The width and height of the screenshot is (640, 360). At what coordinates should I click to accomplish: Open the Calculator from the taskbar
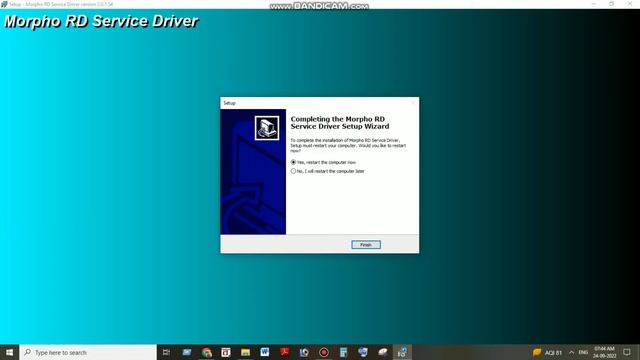pyautogui.click(x=343, y=352)
